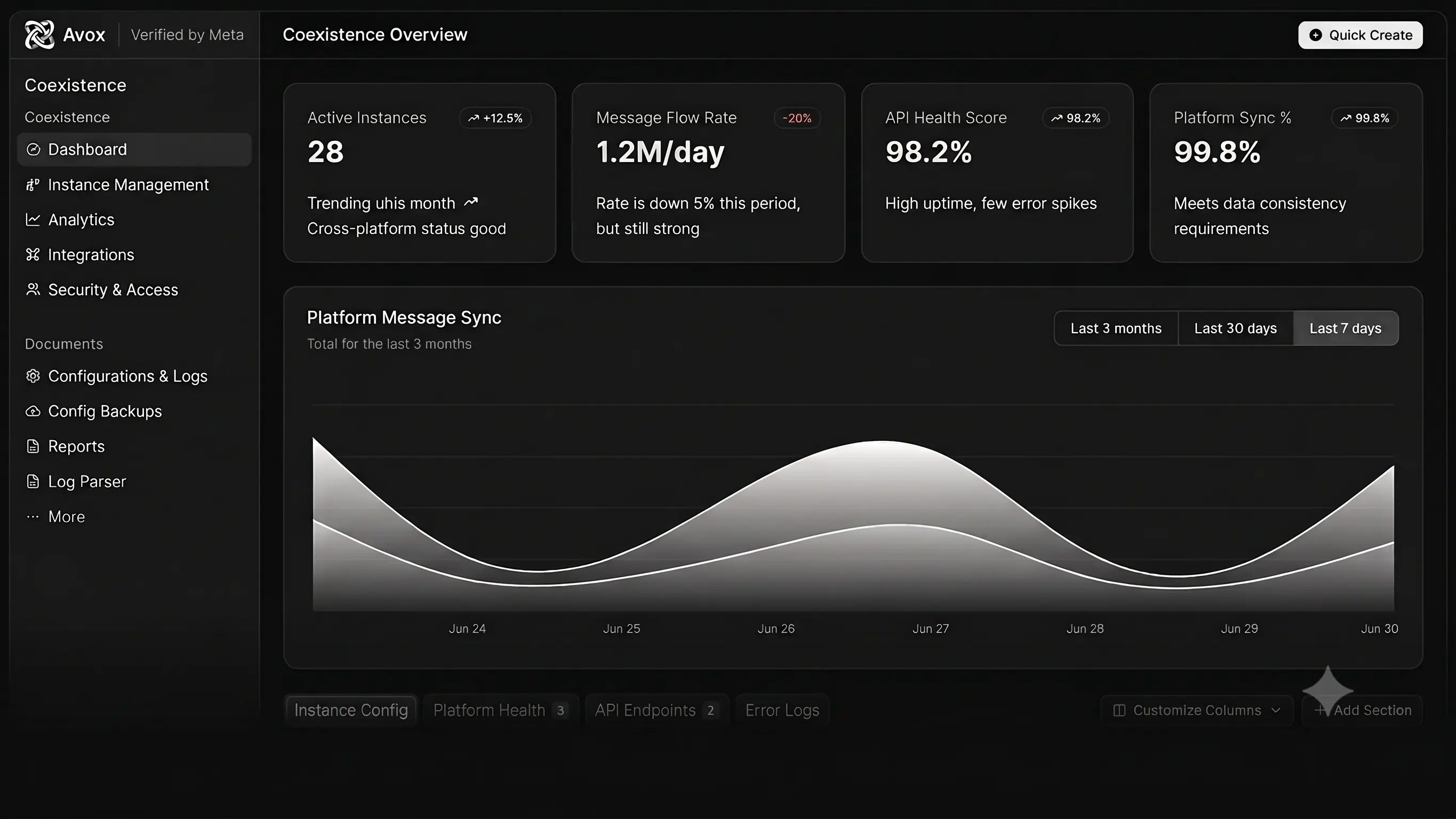Click the trending arrow after 'this month'
The width and height of the screenshot is (1456, 819).
(x=471, y=202)
